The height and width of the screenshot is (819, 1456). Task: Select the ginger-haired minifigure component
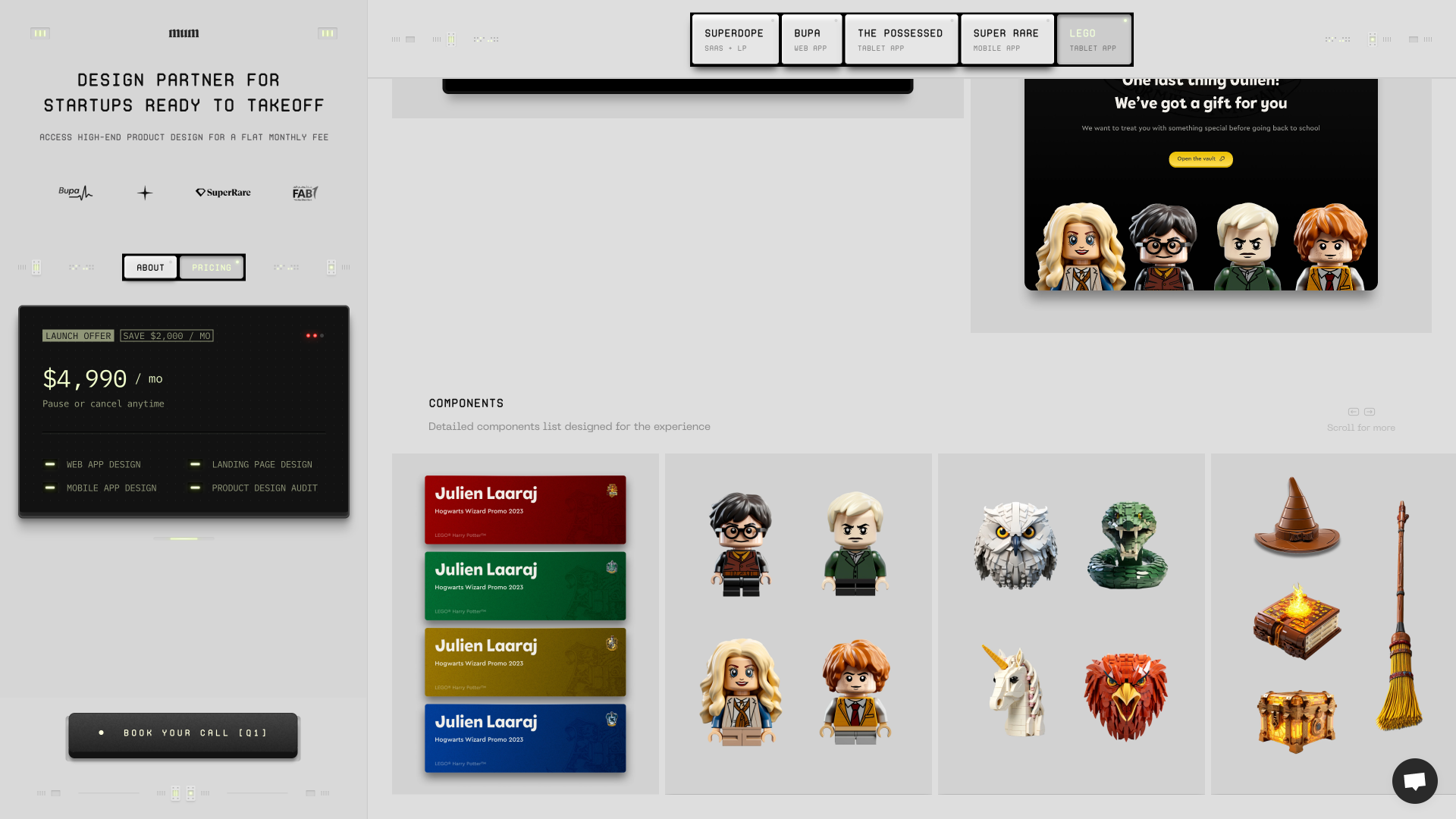pyautogui.click(x=855, y=692)
